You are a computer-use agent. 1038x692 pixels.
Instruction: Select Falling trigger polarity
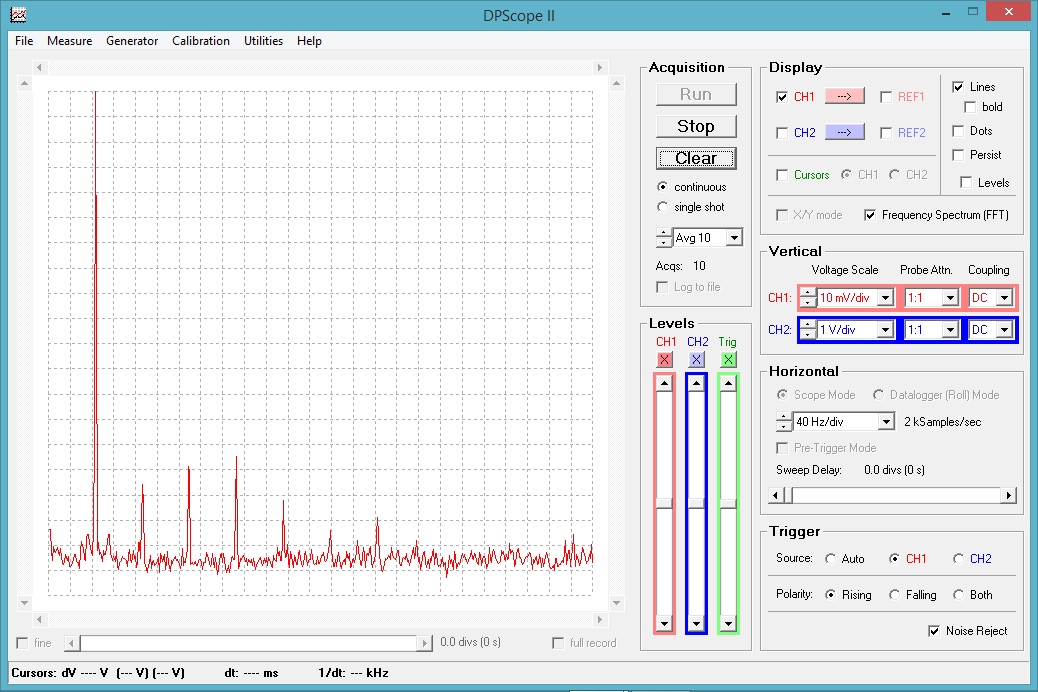tap(894, 595)
